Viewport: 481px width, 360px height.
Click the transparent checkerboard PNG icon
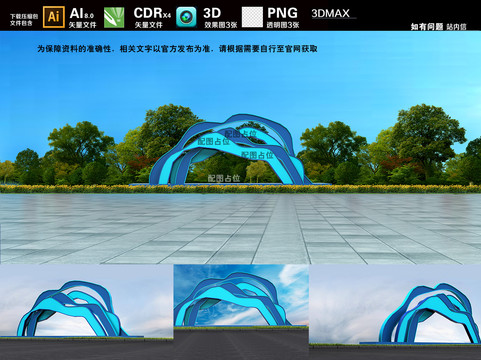(252, 17)
